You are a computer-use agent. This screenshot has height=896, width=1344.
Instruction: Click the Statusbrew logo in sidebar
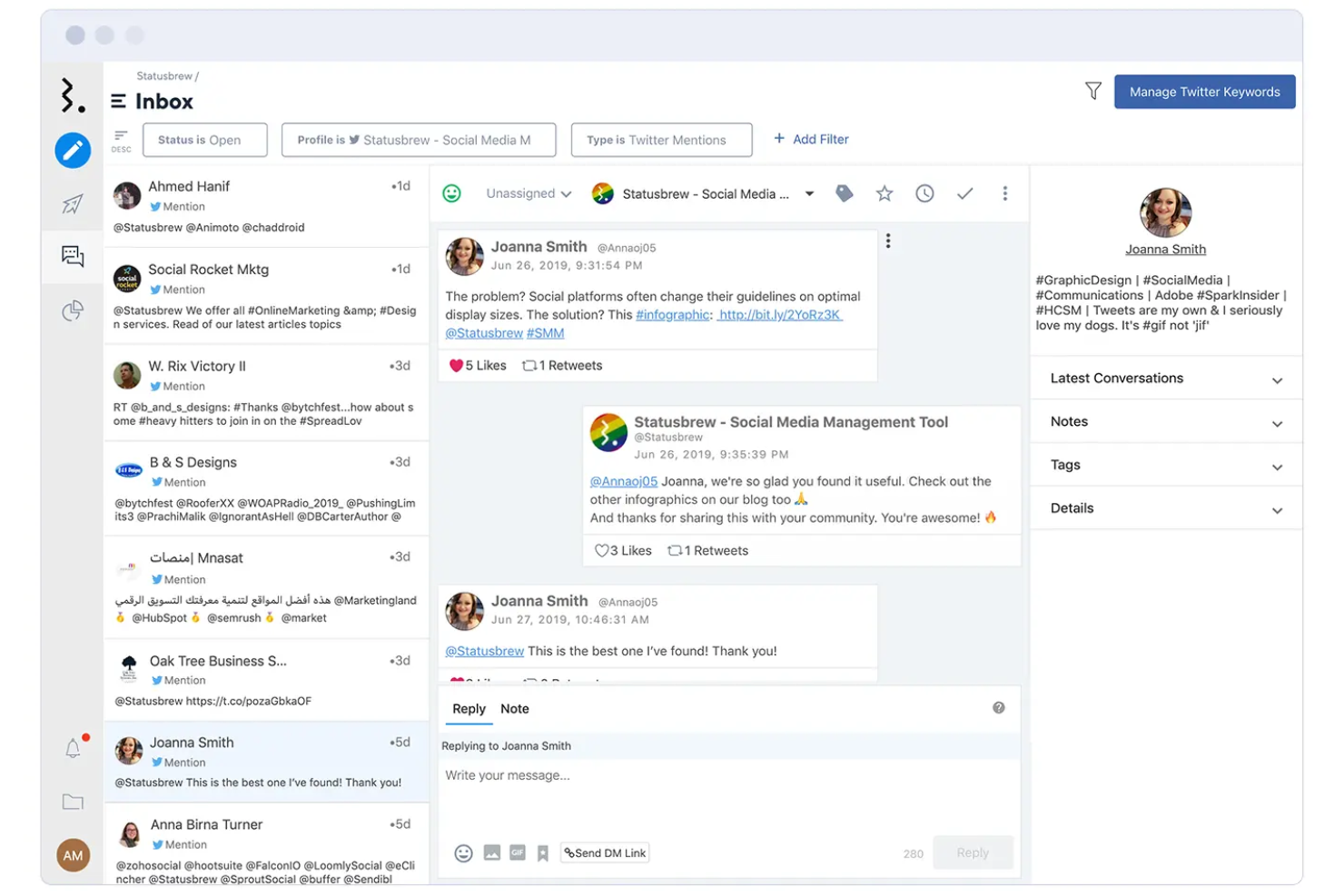point(73,94)
